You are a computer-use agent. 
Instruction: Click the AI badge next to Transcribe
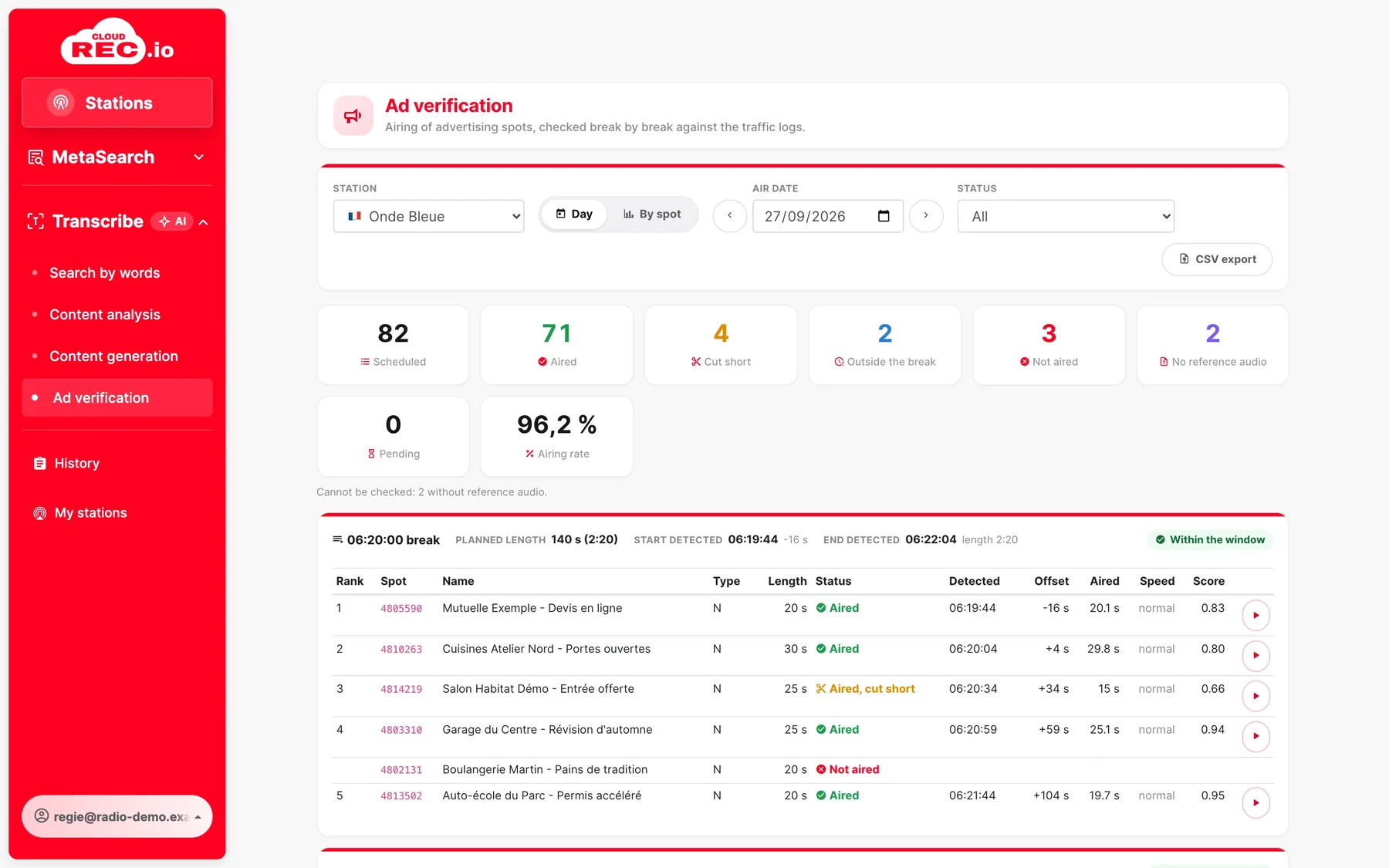pyautogui.click(x=172, y=221)
